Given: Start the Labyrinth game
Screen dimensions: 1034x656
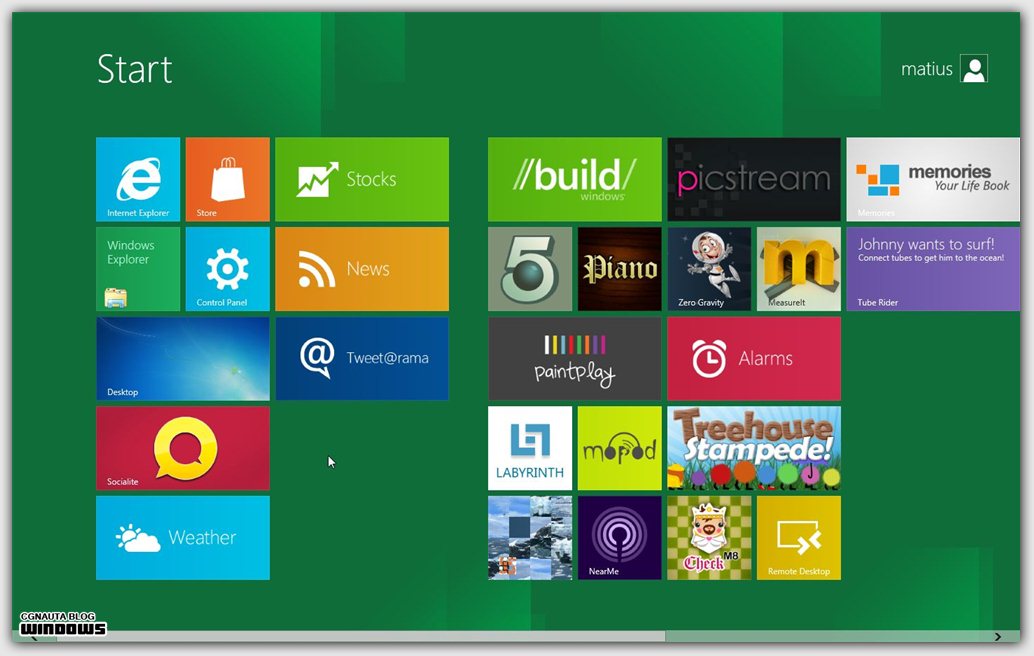Looking at the screenshot, I should (530, 447).
